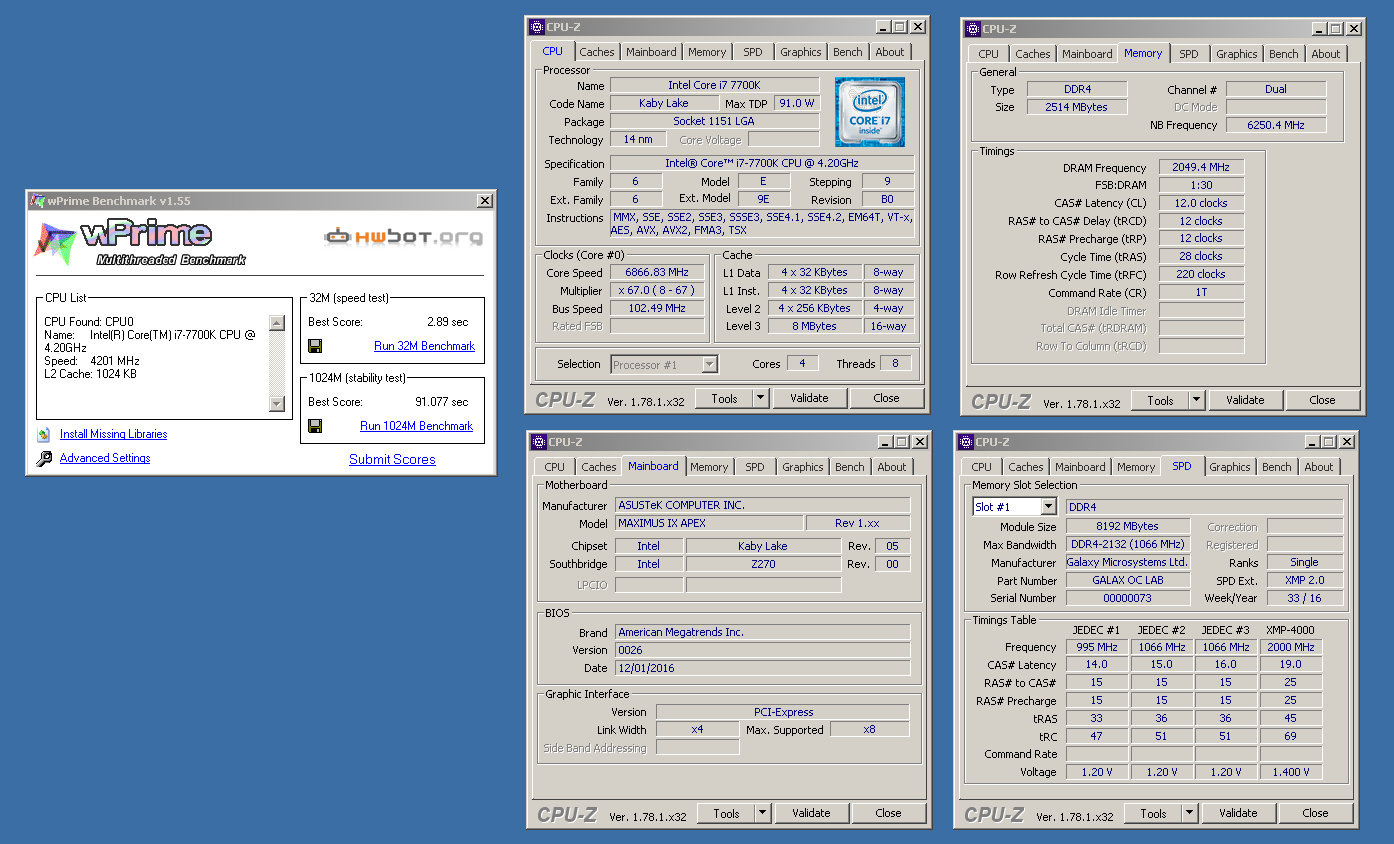Open Caches tab in CPU-Z SPD window
Screen dimensions: 1394x844
click(1026, 467)
